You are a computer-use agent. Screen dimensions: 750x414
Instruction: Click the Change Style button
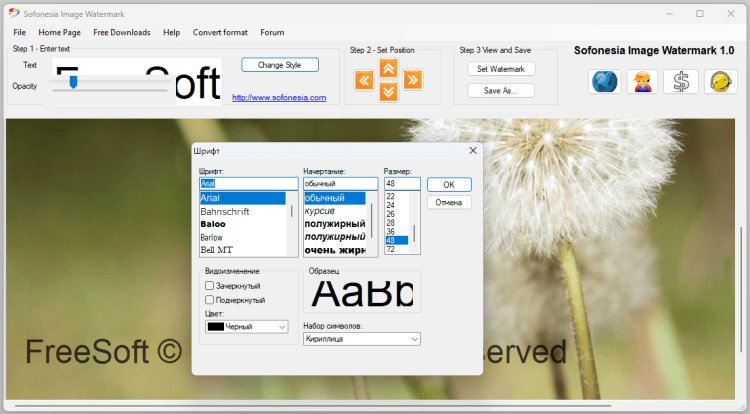click(x=280, y=65)
